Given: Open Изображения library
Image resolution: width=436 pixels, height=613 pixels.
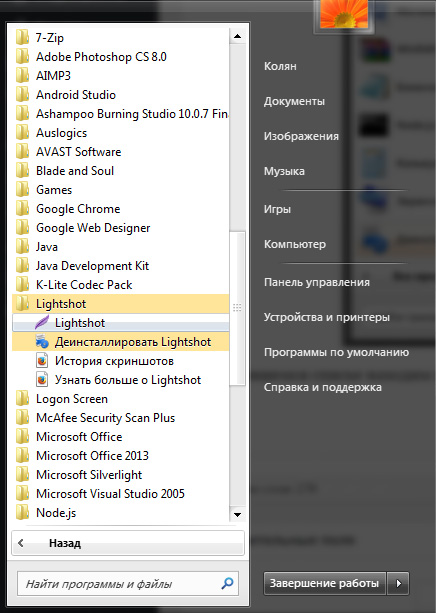Looking at the screenshot, I should coord(301,136).
